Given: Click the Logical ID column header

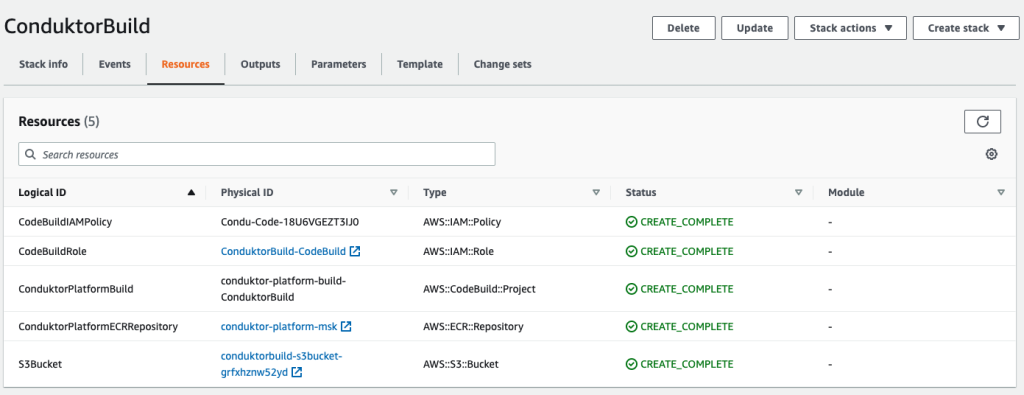Looking at the screenshot, I should (42, 193).
